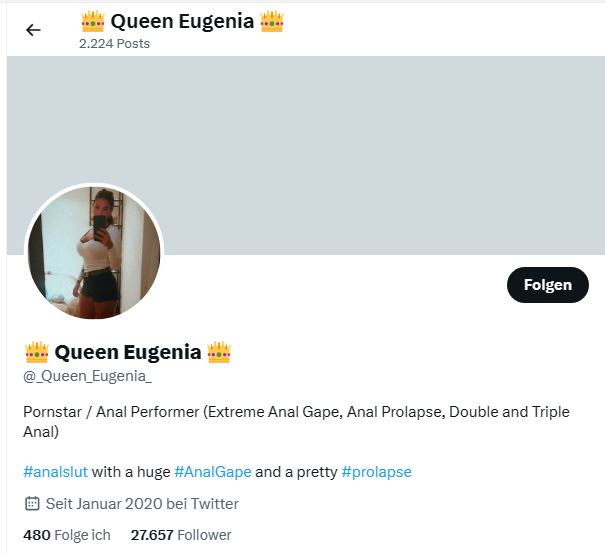Click the @_Queen_Eugenia_ handle text

(x=87, y=376)
